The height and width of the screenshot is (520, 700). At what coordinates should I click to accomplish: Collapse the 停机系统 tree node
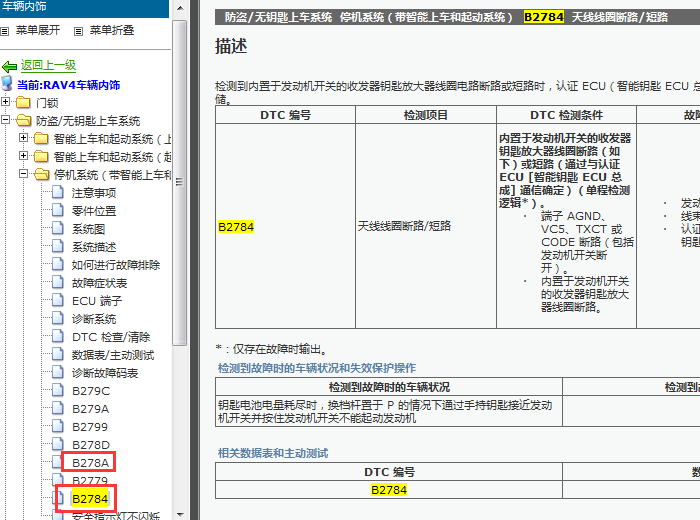click(x=23, y=174)
